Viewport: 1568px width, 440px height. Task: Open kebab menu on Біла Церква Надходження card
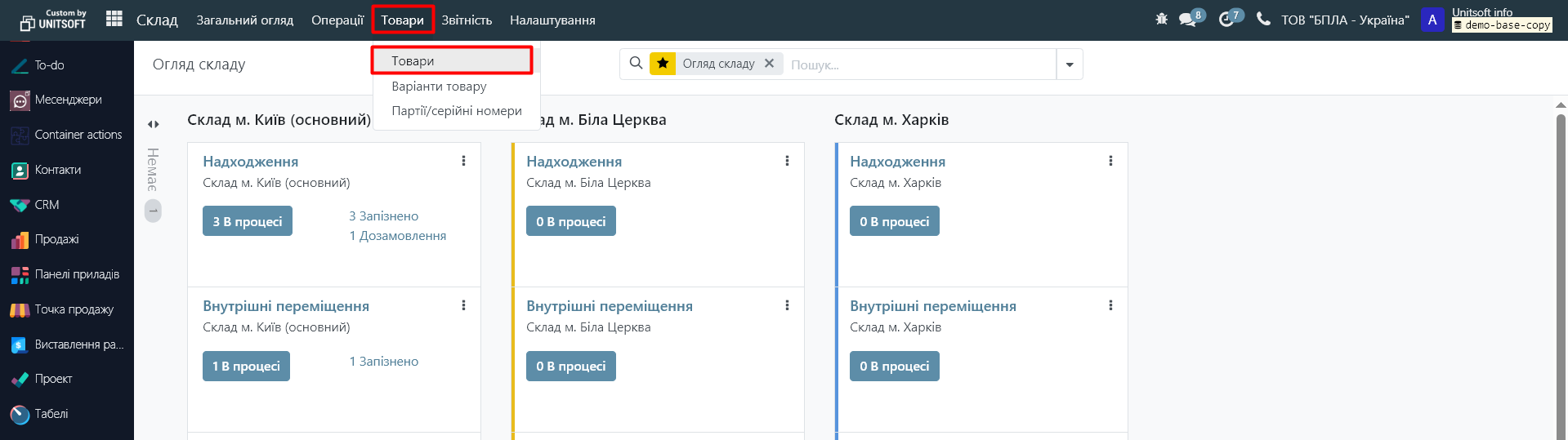click(x=787, y=161)
